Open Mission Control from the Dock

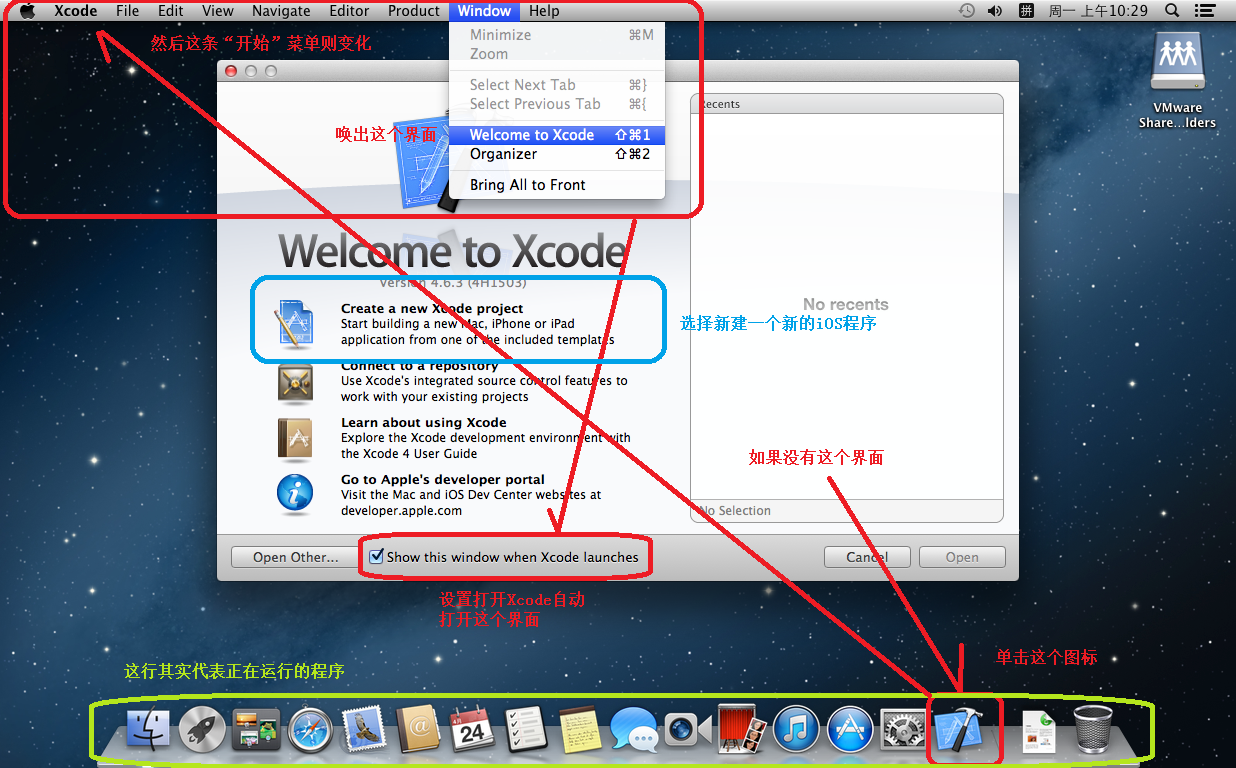click(256, 730)
